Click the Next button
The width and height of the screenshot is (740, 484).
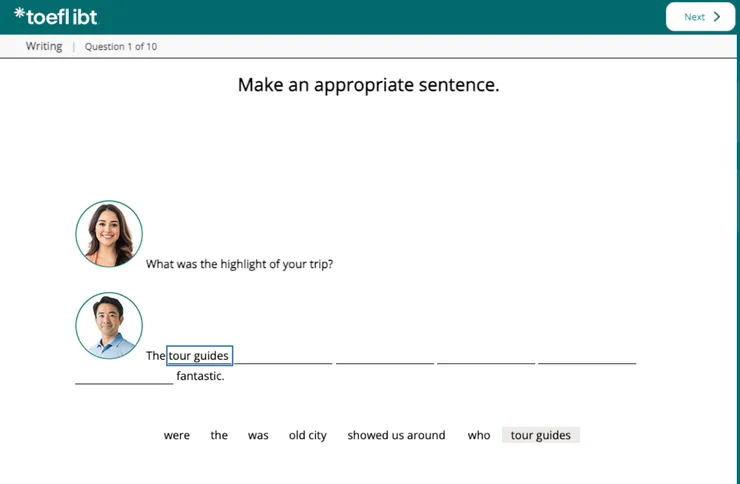pos(700,17)
